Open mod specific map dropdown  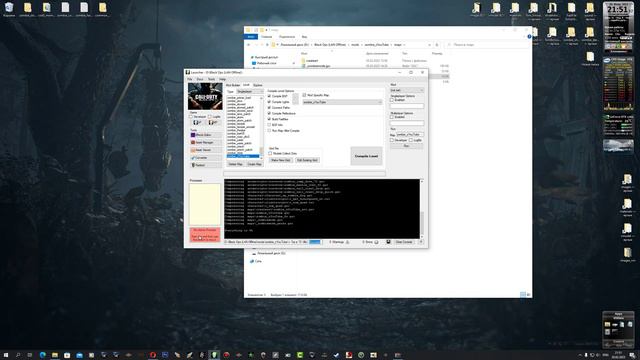(342, 102)
